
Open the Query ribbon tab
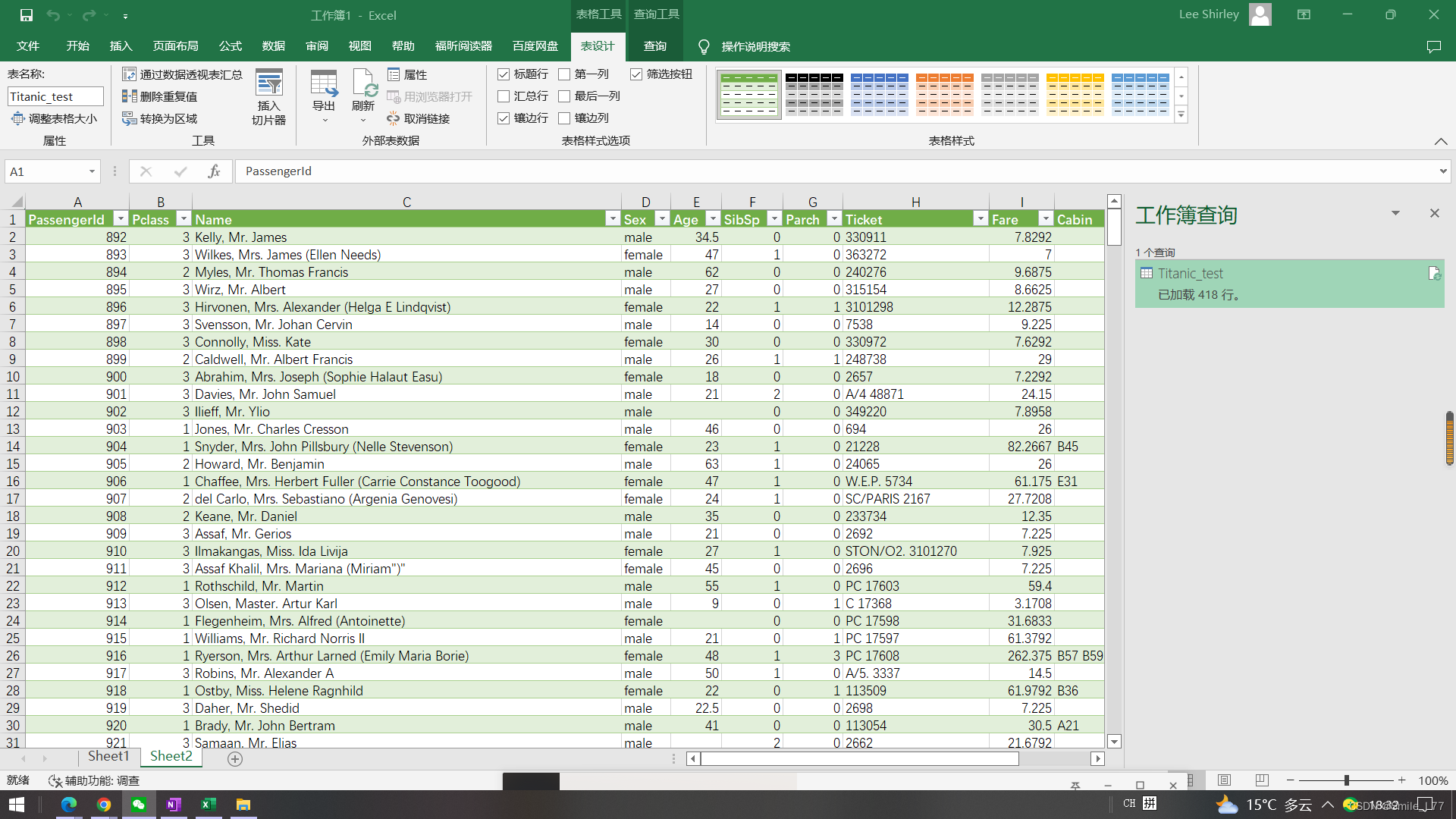tap(654, 46)
